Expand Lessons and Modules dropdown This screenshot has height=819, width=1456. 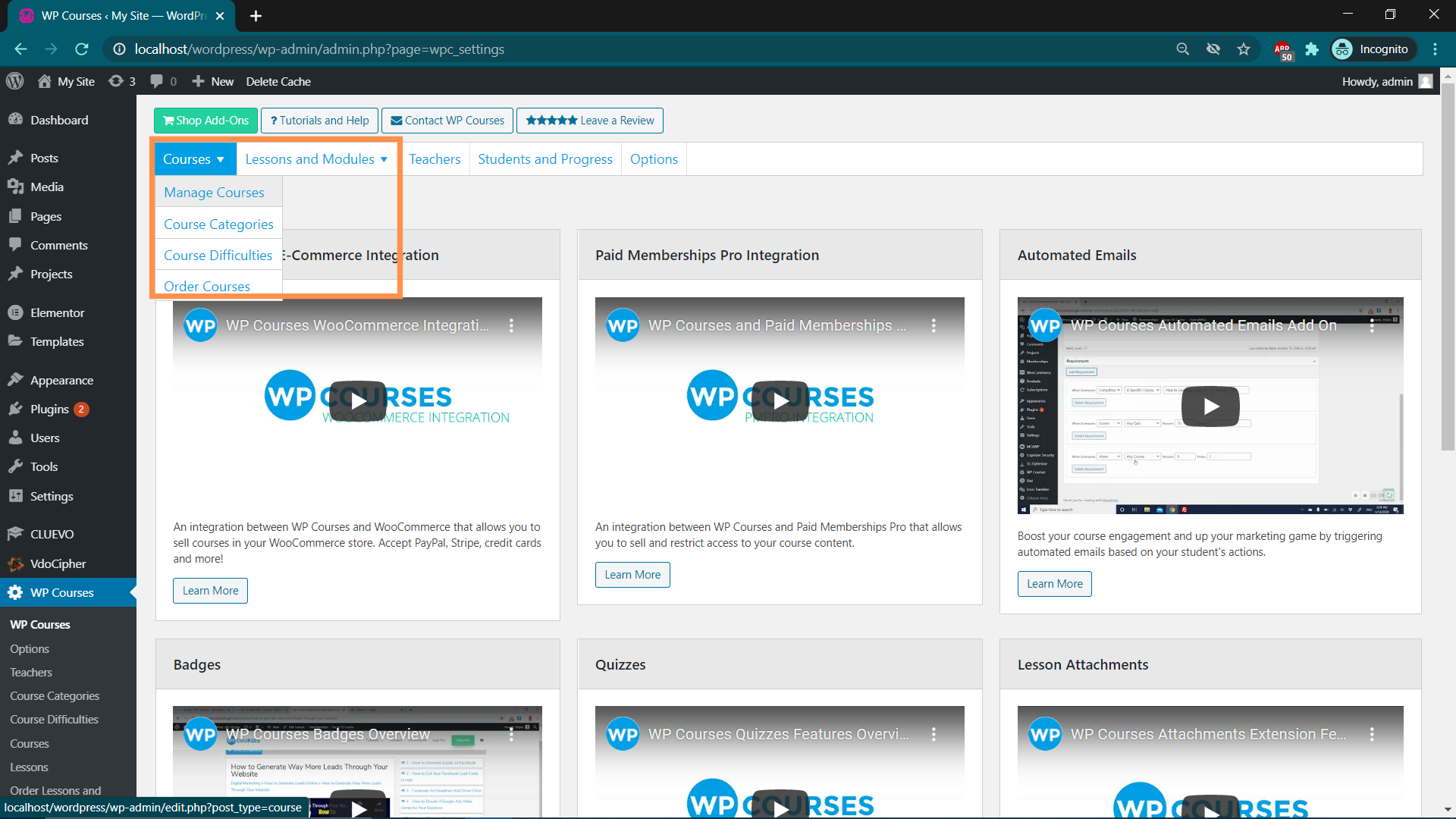[316, 159]
